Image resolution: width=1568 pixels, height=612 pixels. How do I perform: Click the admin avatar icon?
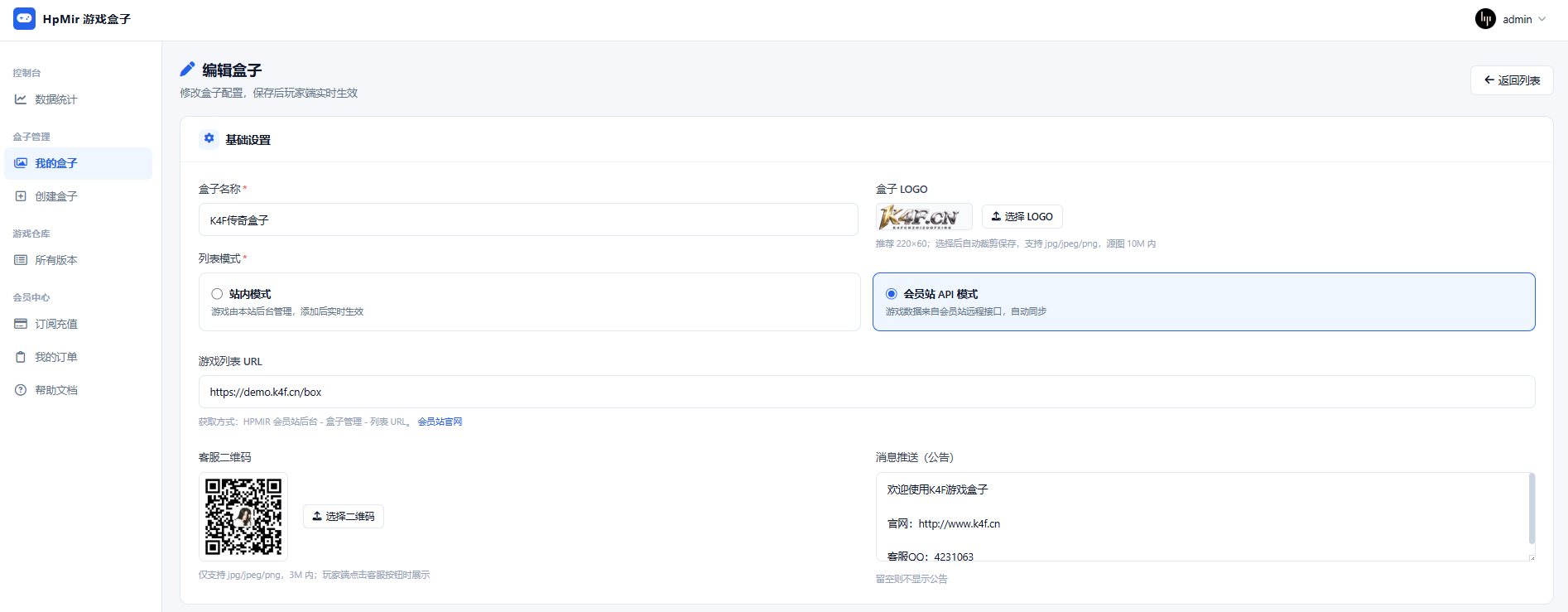pyautogui.click(x=1485, y=19)
